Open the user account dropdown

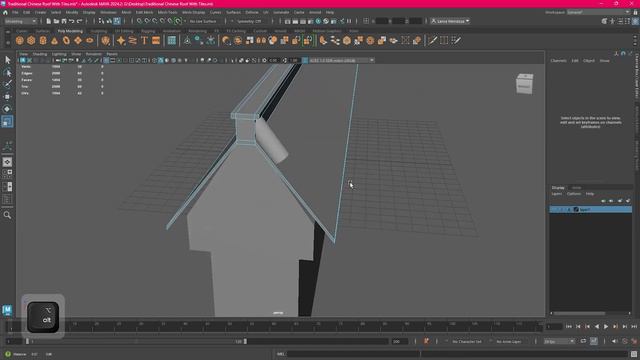[x=450, y=21]
